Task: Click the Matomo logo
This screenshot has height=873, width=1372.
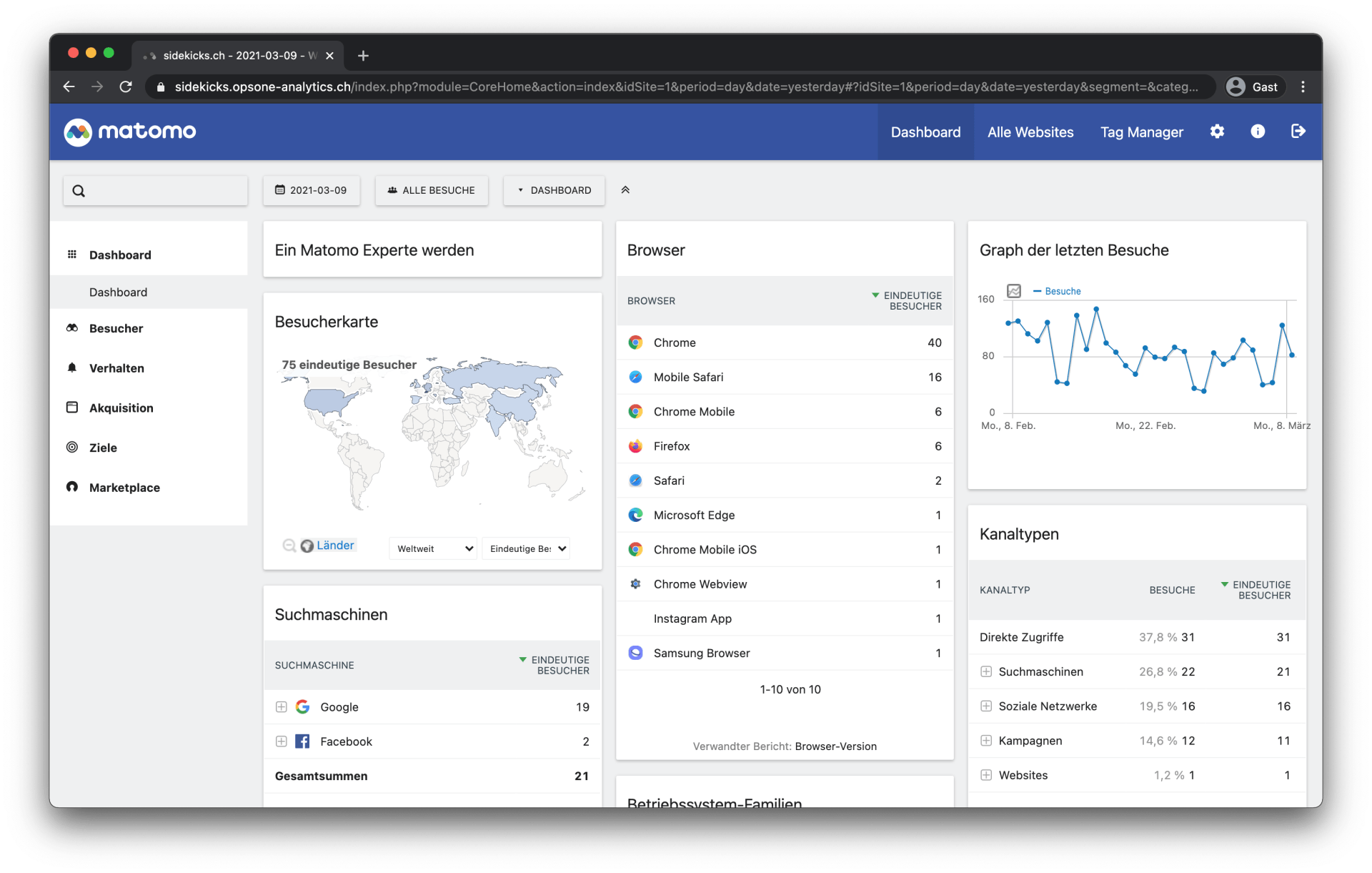Action: point(130,132)
